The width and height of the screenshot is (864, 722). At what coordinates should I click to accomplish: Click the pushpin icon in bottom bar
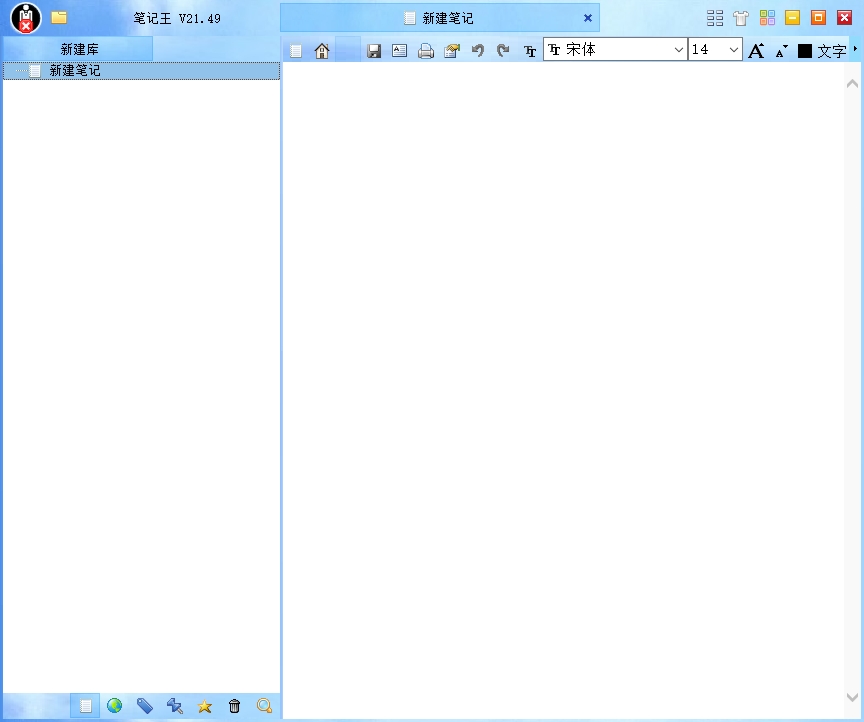[175, 706]
